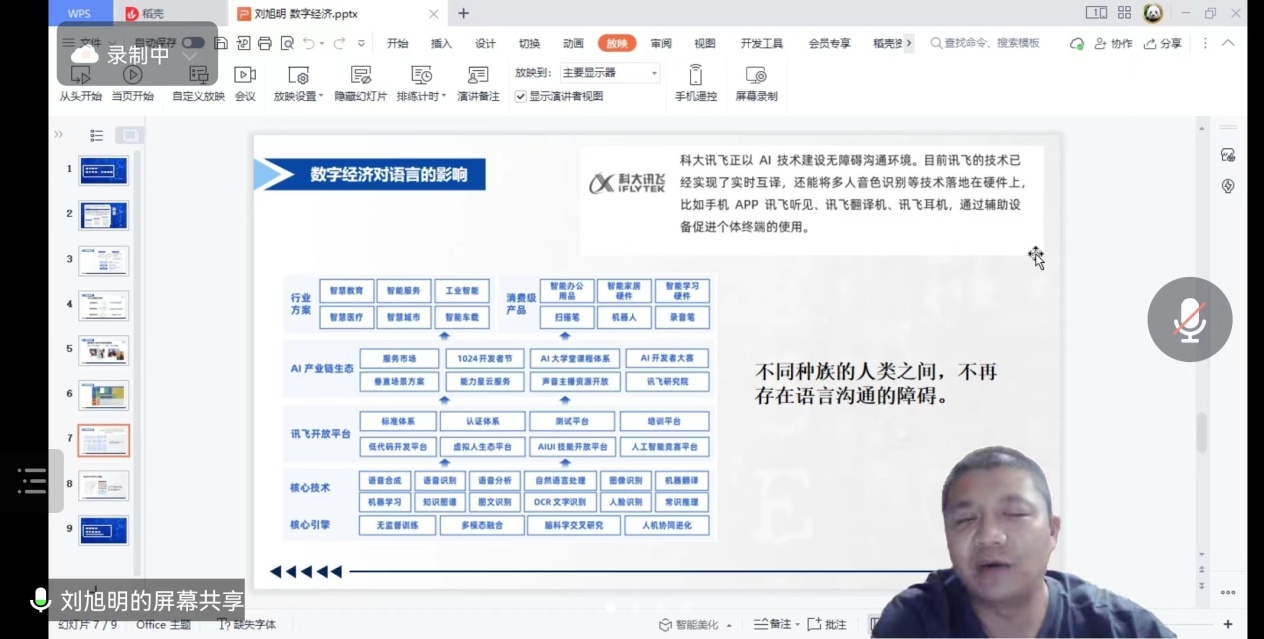Select slide 8 thumbnail
This screenshot has width=1264, height=639.
click(x=104, y=486)
